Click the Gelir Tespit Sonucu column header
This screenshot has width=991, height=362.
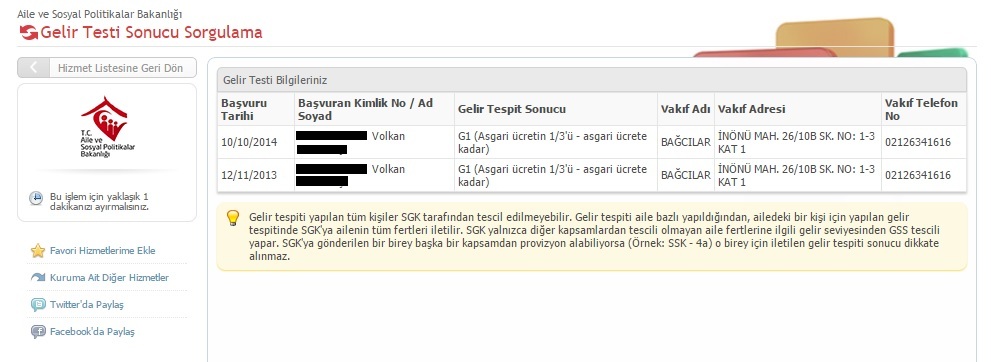tap(512, 109)
